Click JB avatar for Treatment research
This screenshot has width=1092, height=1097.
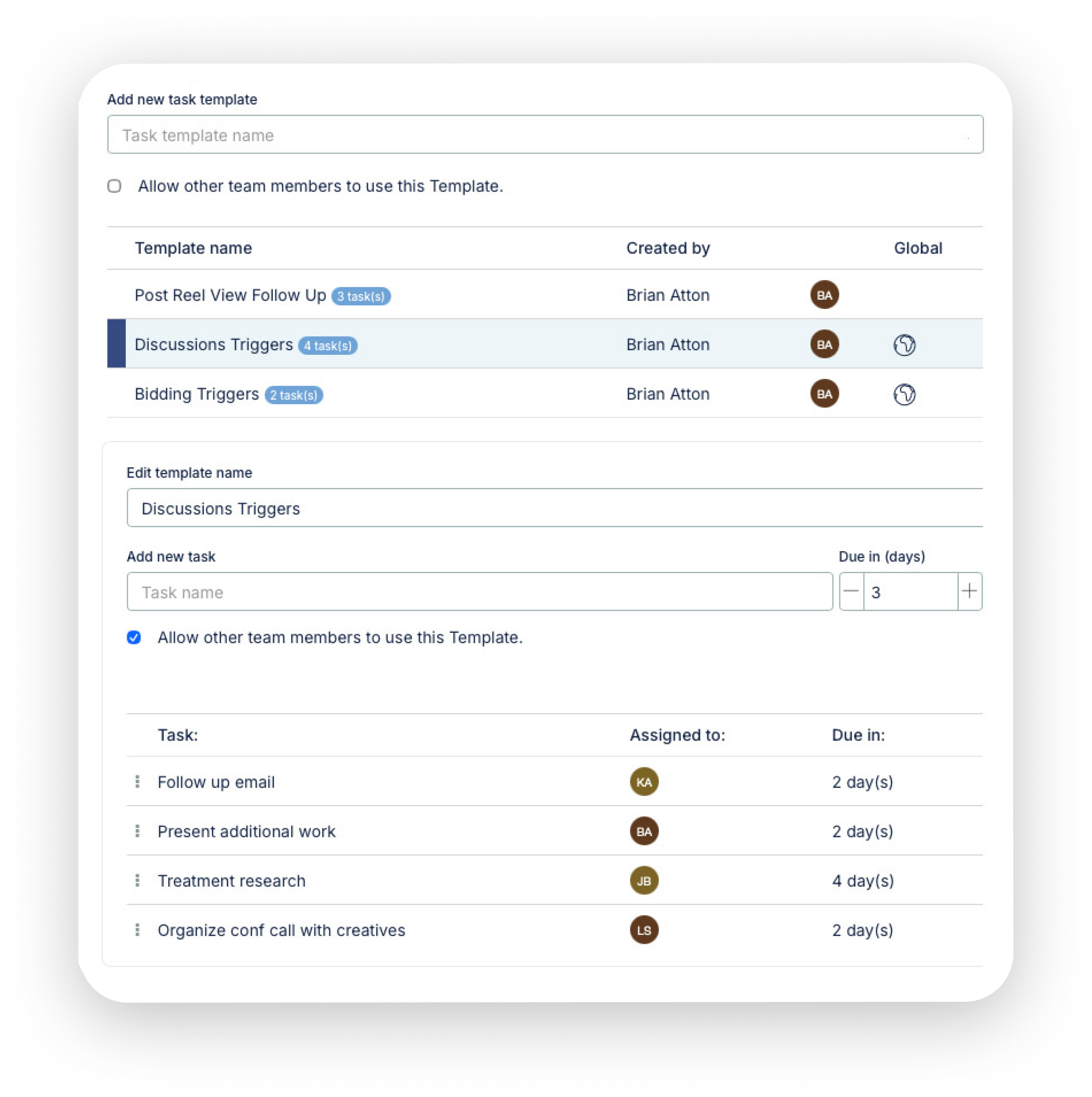644,881
